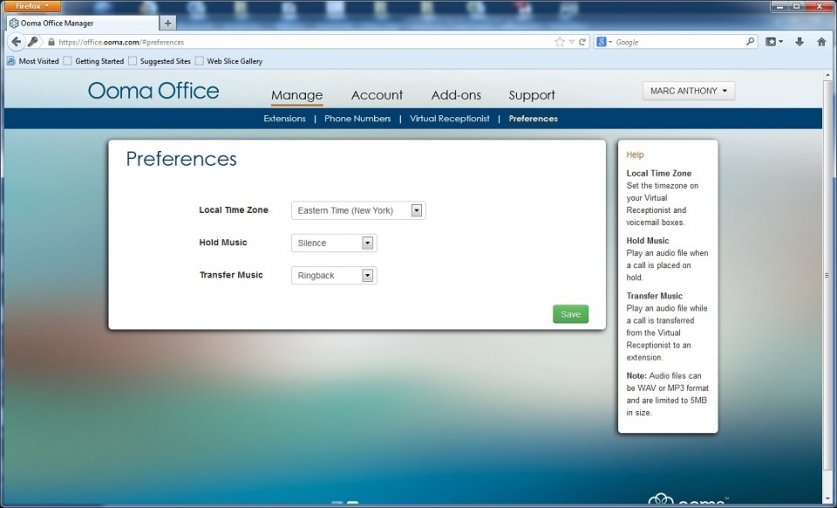Click the Ooma Office logo

click(x=154, y=91)
